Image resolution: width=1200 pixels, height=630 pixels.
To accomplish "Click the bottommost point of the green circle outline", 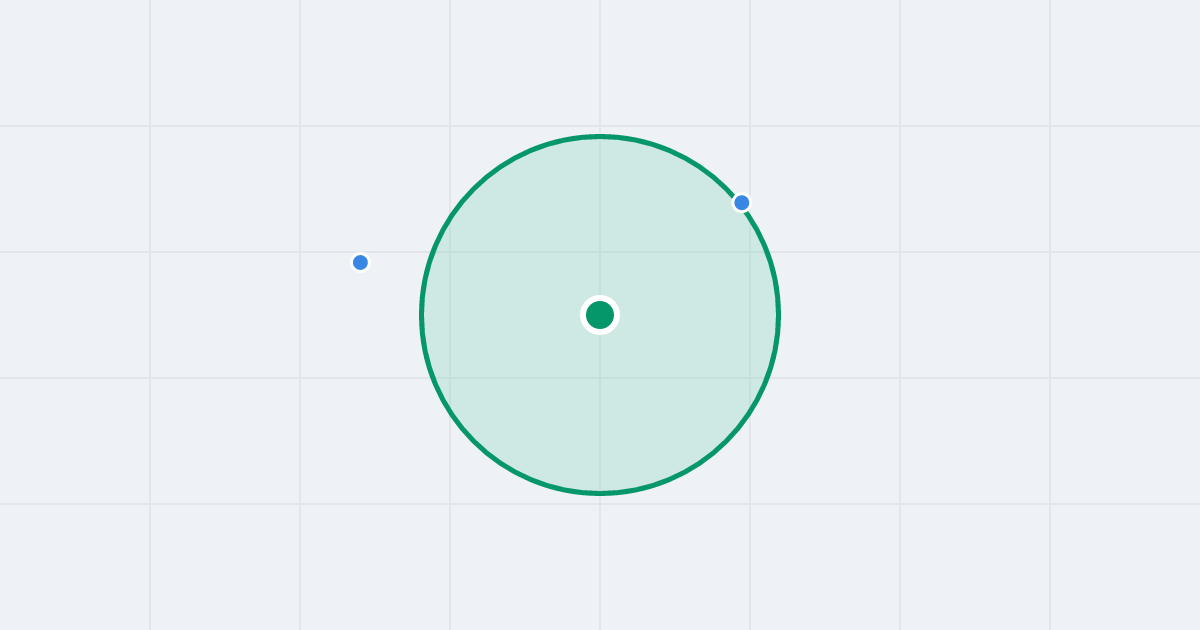I will coord(600,493).
